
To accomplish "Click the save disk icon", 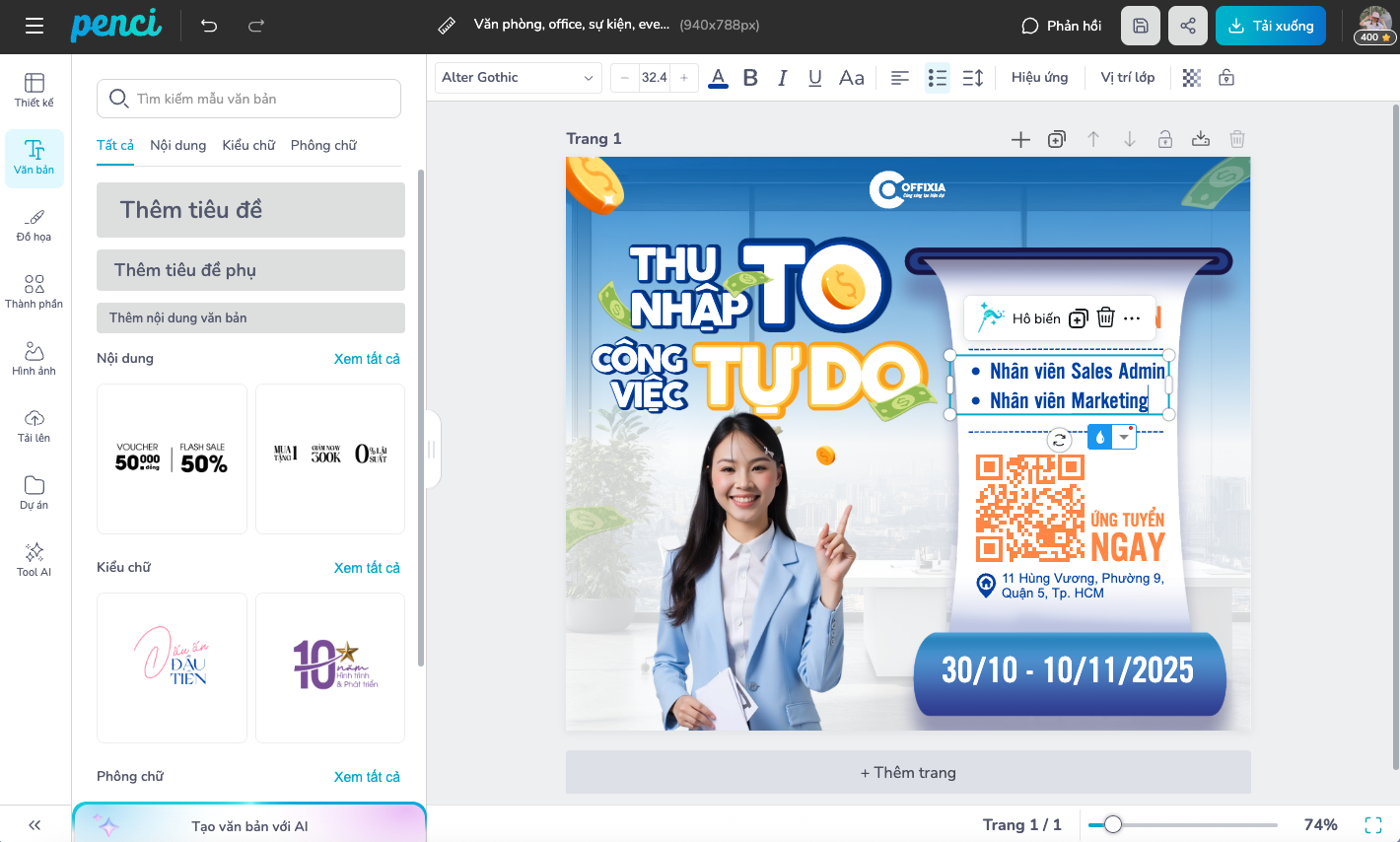I will (1140, 26).
